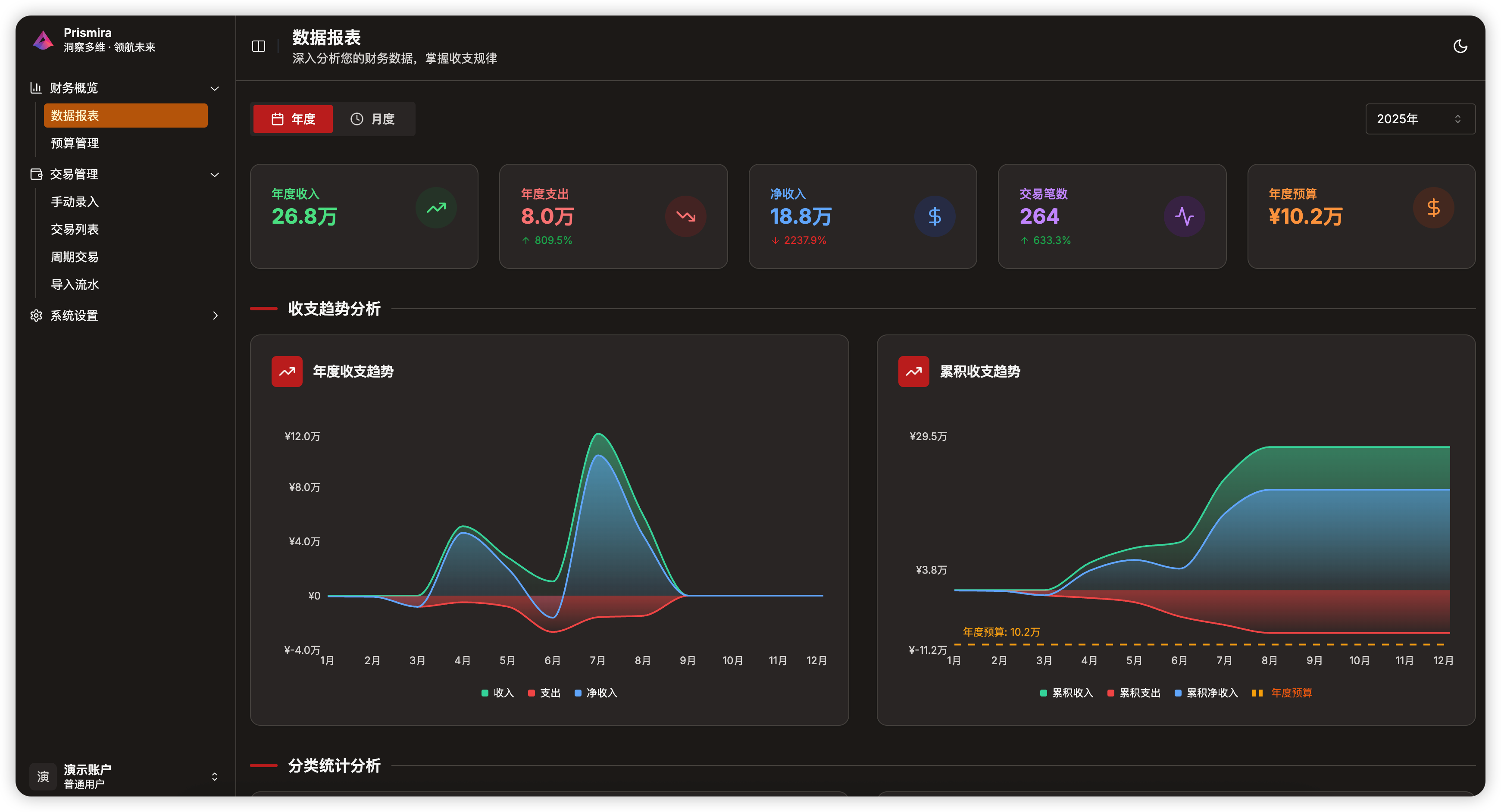The image size is (1501, 812).
Task: Click the net income dollar icon
Action: click(x=935, y=216)
